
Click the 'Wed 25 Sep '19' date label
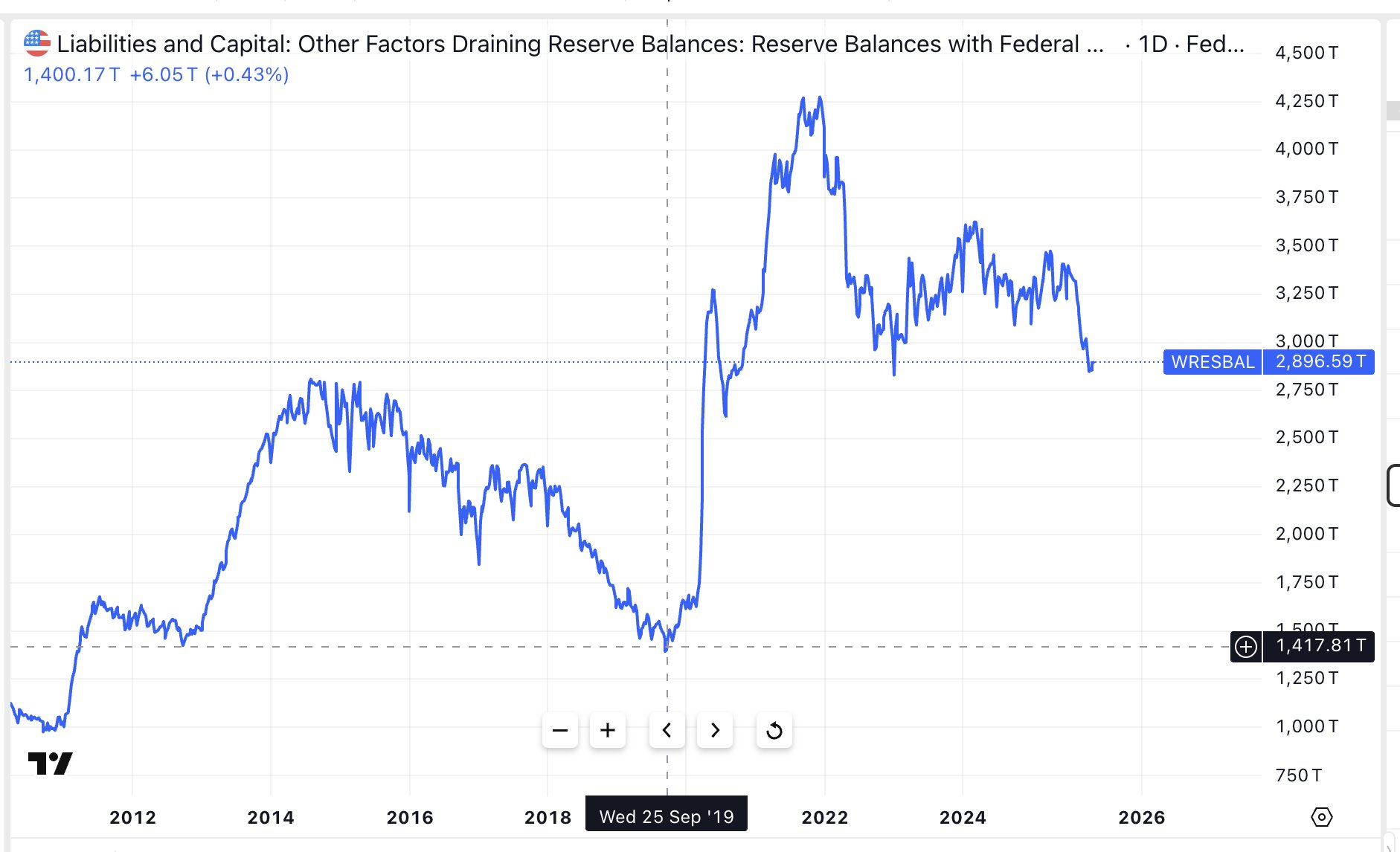(667, 816)
